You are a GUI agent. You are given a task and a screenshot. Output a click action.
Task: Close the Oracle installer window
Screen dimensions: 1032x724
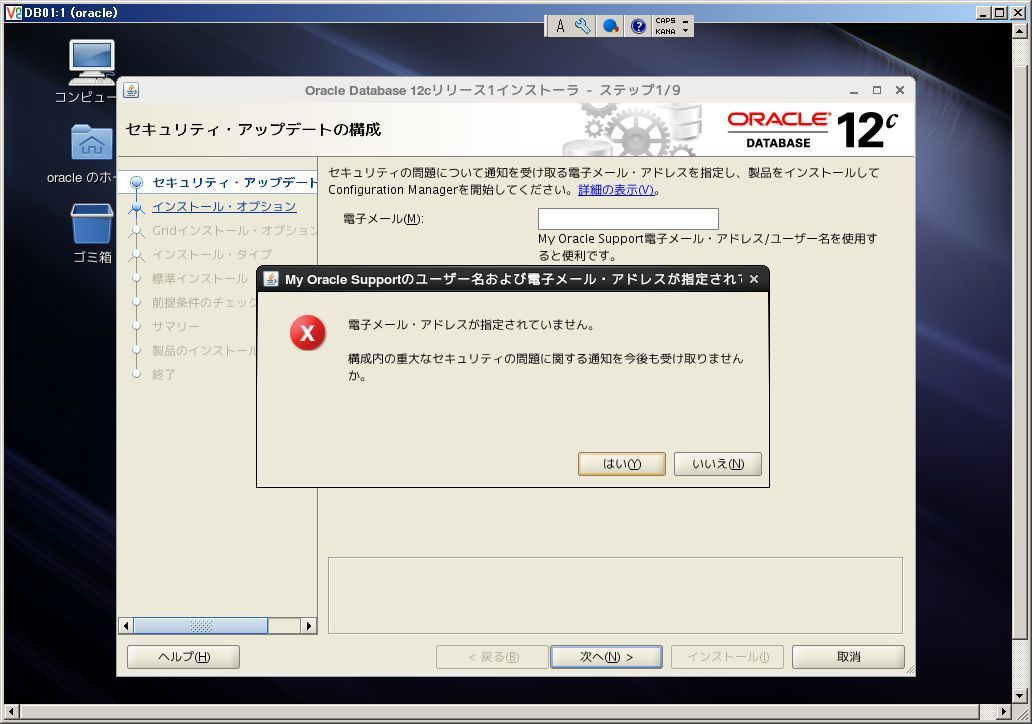(900, 91)
